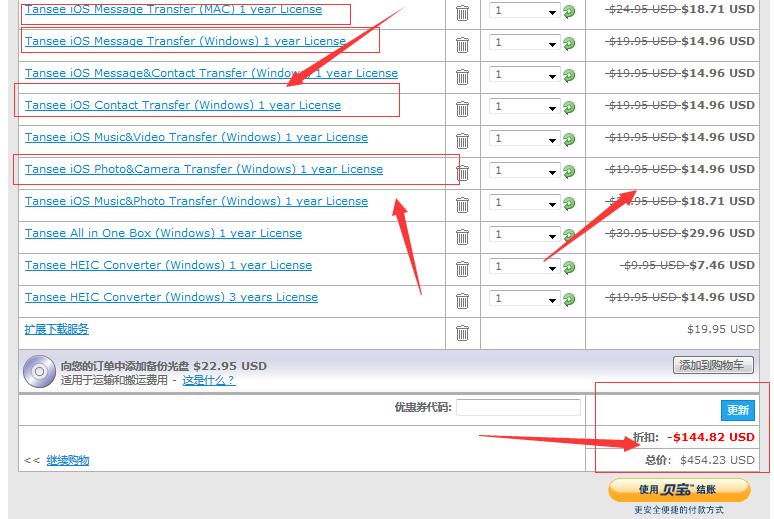Refresh quantity for Message Transfer (MAC)
This screenshot has height=519, width=774.
pos(569,11)
